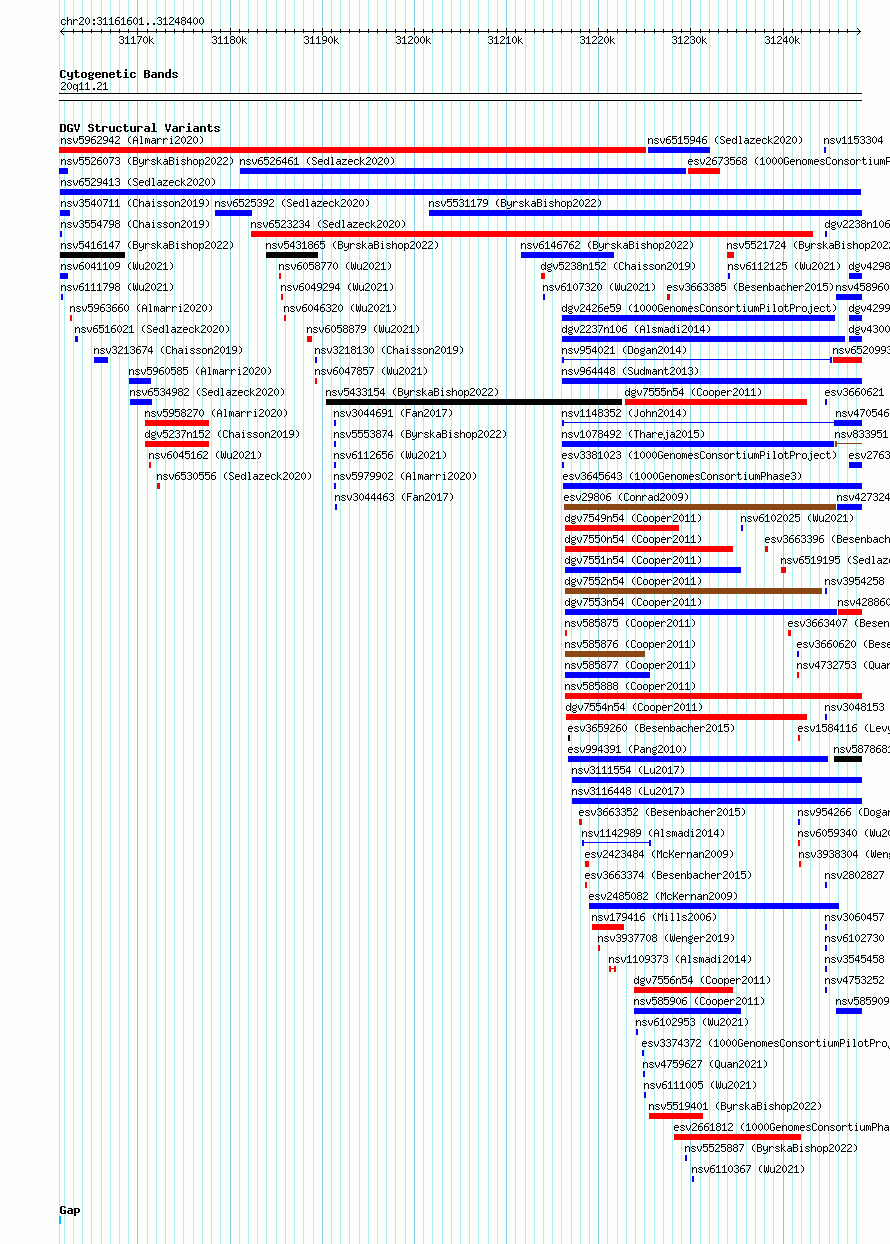The height and width of the screenshot is (1244, 890).
Task: Open variant nsv5958270 (Almarri2020)
Action: (x=216, y=414)
